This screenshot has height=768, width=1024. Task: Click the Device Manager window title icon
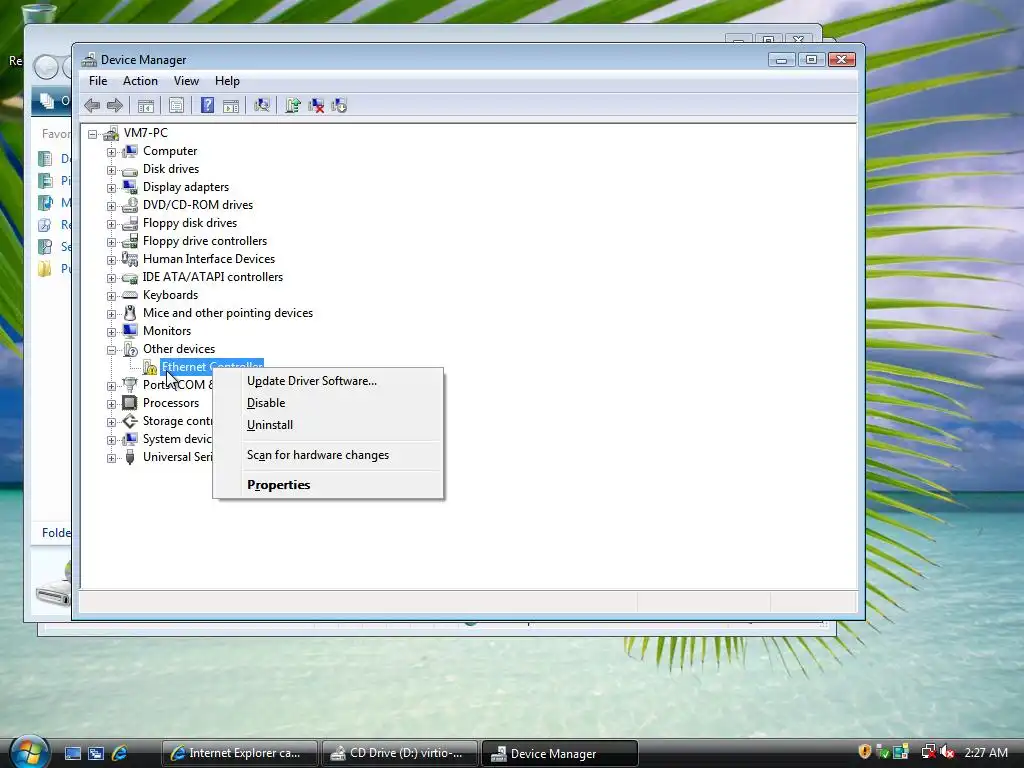click(89, 59)
